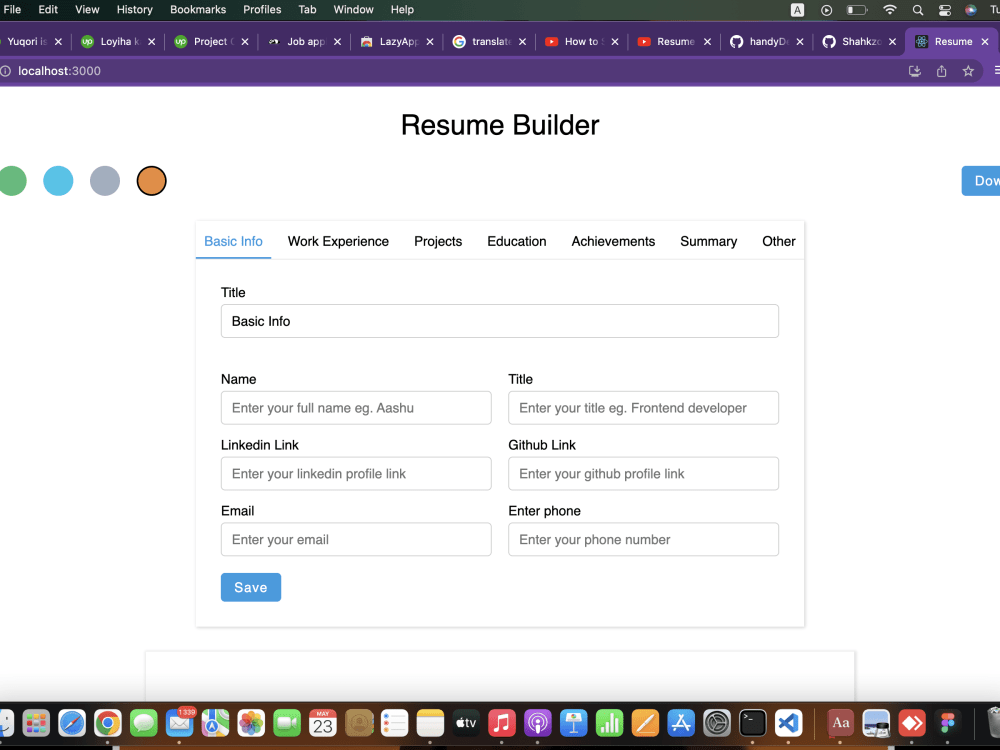Screen dimensions: 1000x750
Task: Click the Download button at top right
Action: pos(983,181)
